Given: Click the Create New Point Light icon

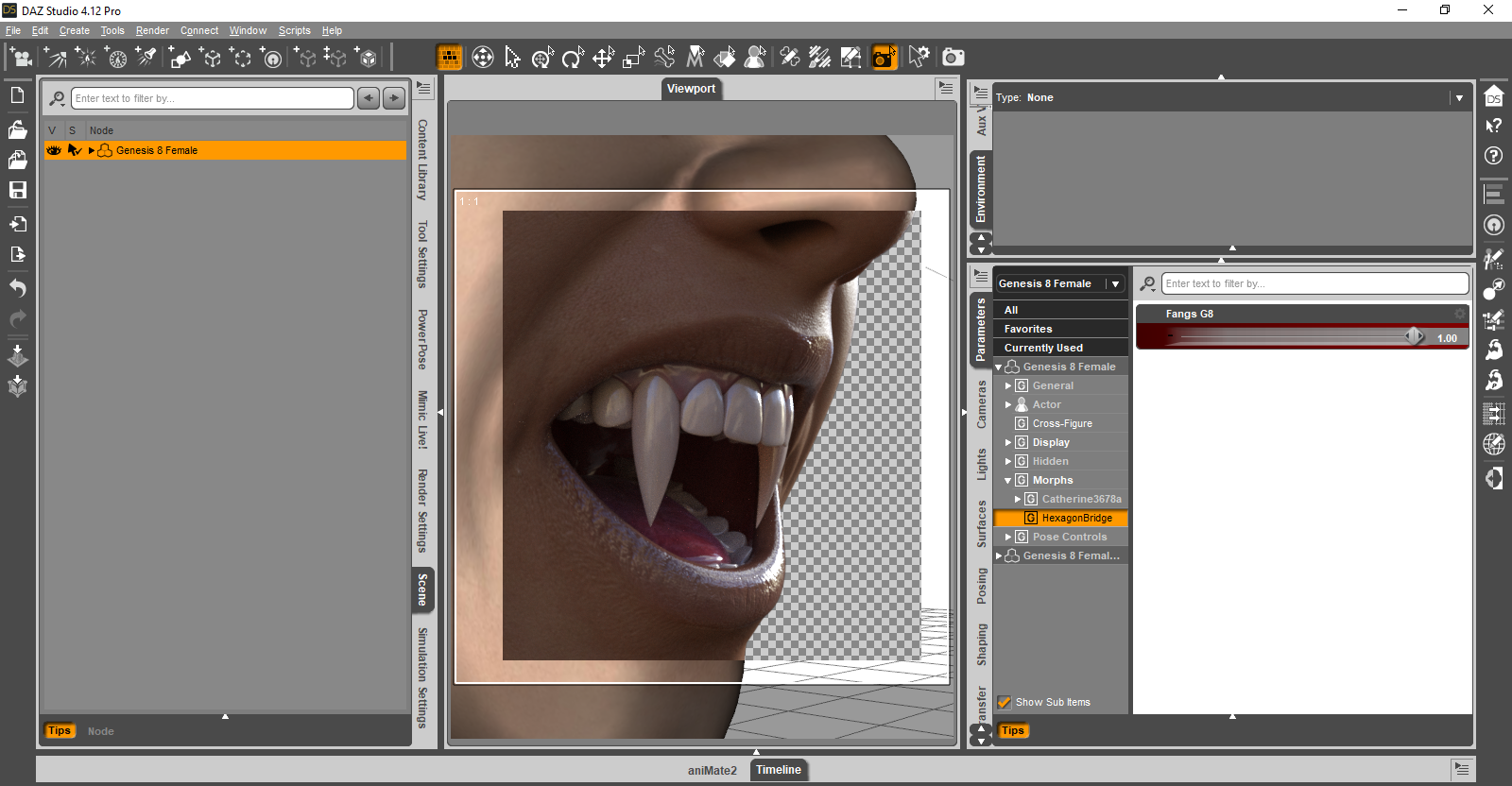Looking at the screenshot, I should [85, 58].
